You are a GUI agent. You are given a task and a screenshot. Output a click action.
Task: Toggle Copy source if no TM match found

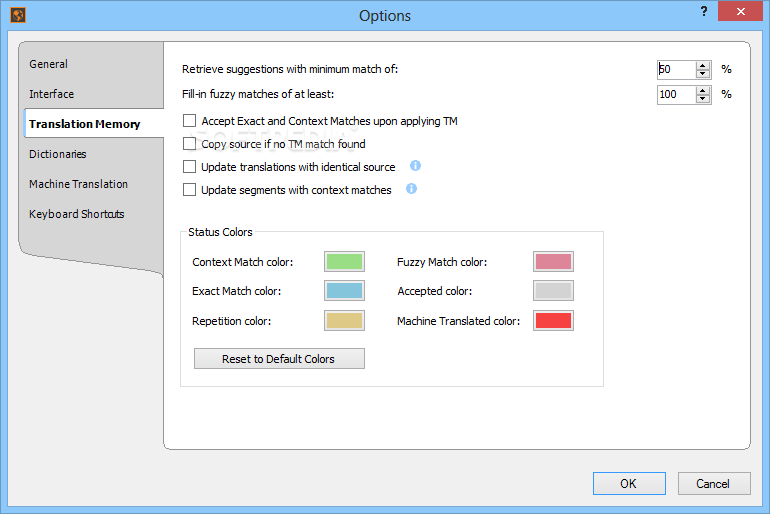[x=190, y=144]
